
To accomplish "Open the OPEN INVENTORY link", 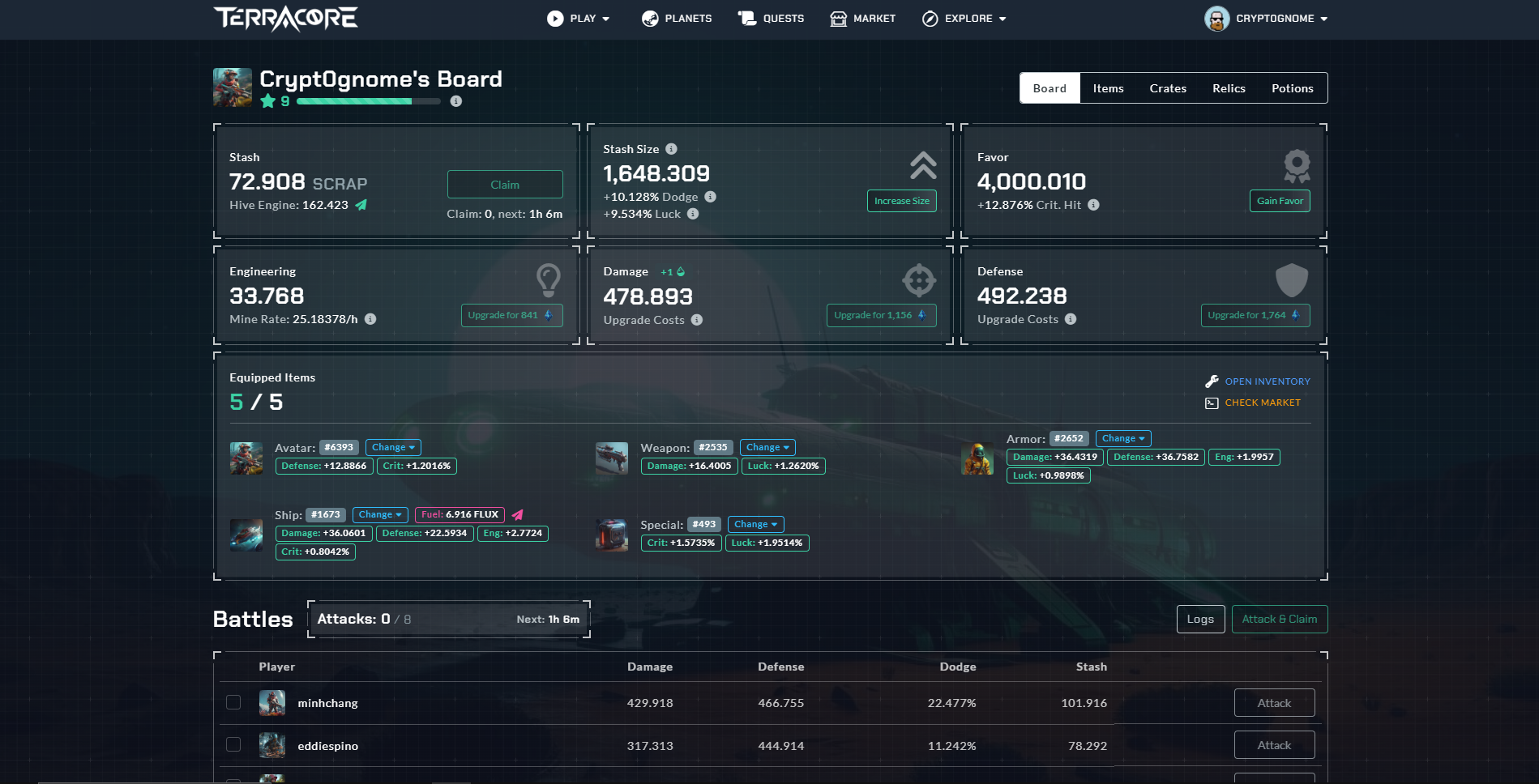I will pyautogui.click(x=1268, y=381).
